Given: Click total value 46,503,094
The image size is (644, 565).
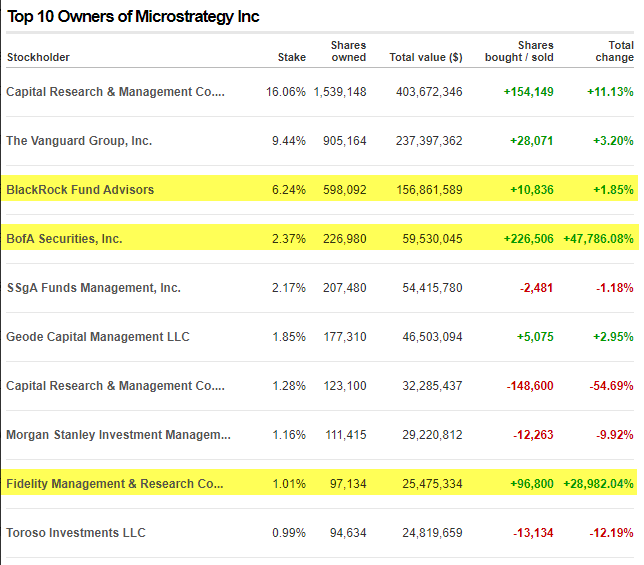Looking at the screenshot, I should [x=432, y=337].
